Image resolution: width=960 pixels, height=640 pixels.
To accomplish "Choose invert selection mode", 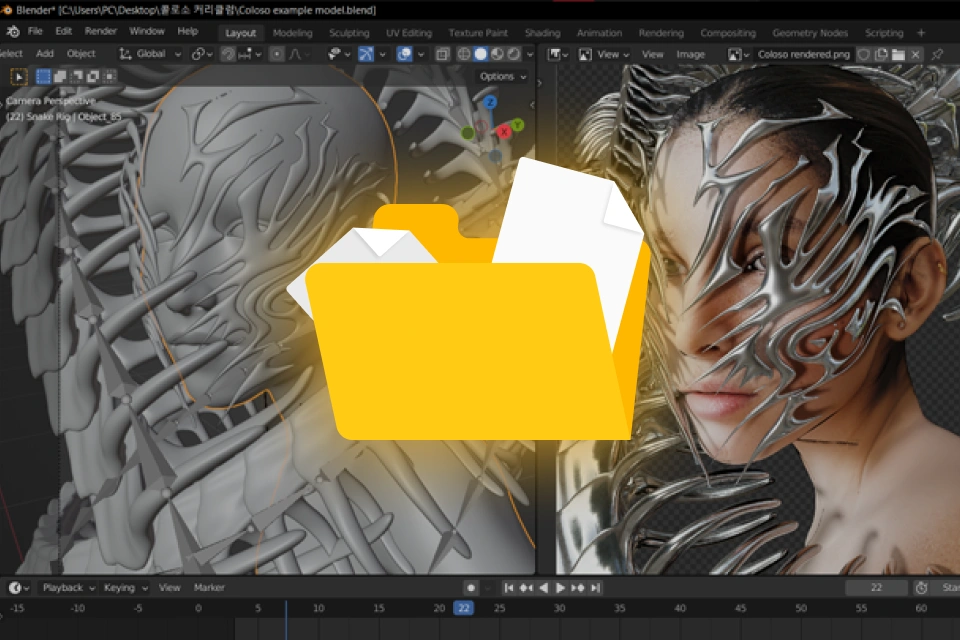I will coord(93,76).
